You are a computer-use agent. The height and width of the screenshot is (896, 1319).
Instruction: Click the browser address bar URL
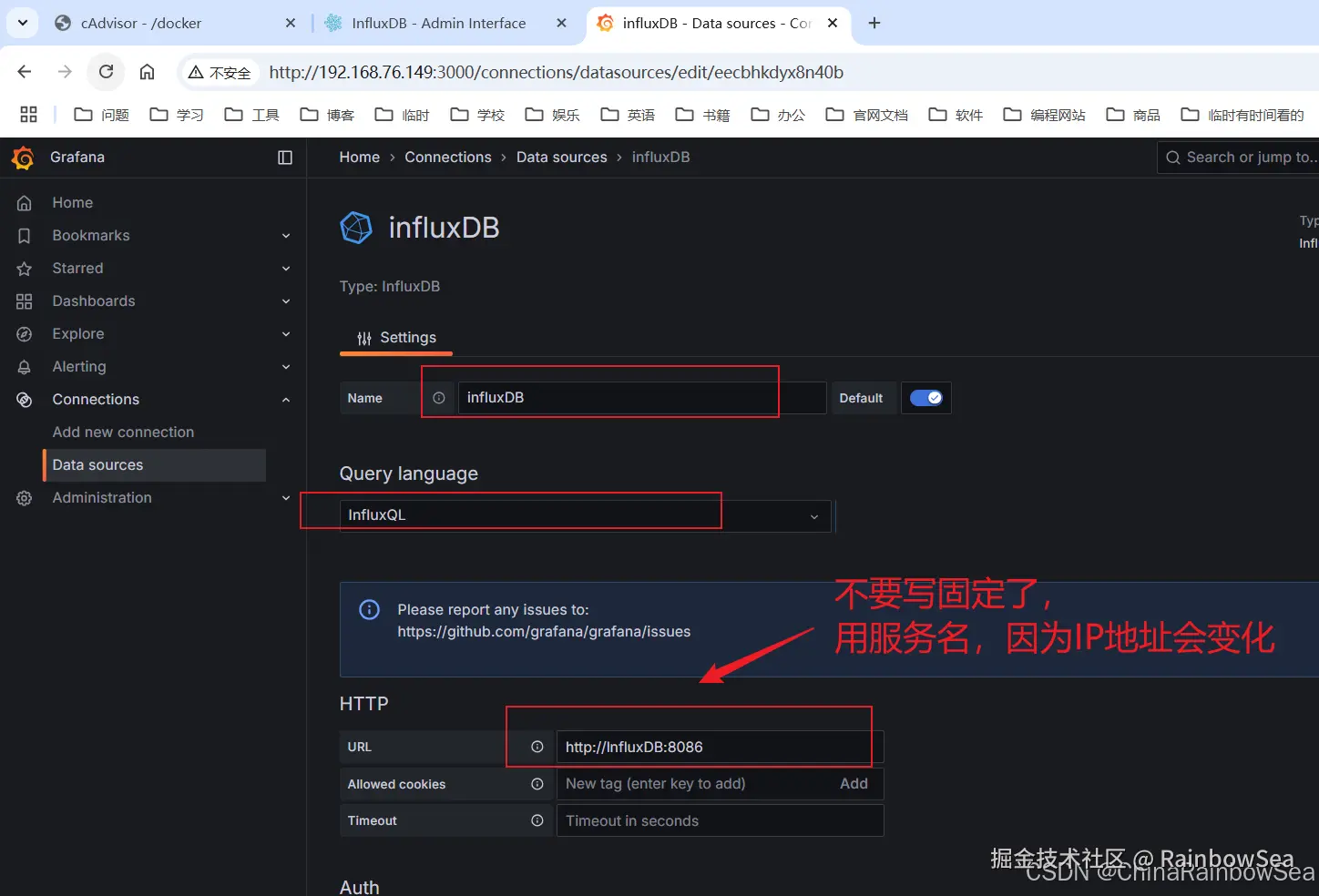tap(556, 72)
